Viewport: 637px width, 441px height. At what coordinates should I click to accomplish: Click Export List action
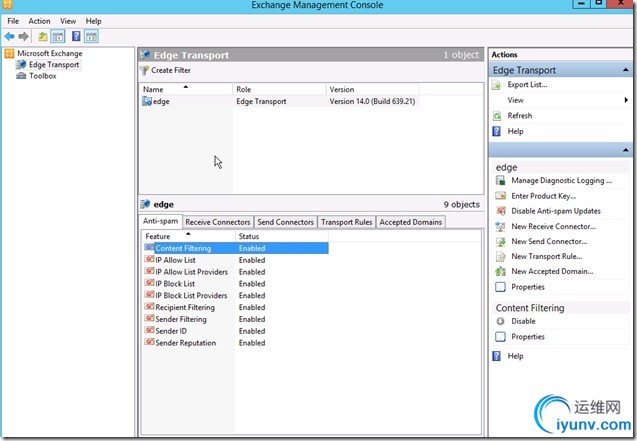tap(527, 85)
